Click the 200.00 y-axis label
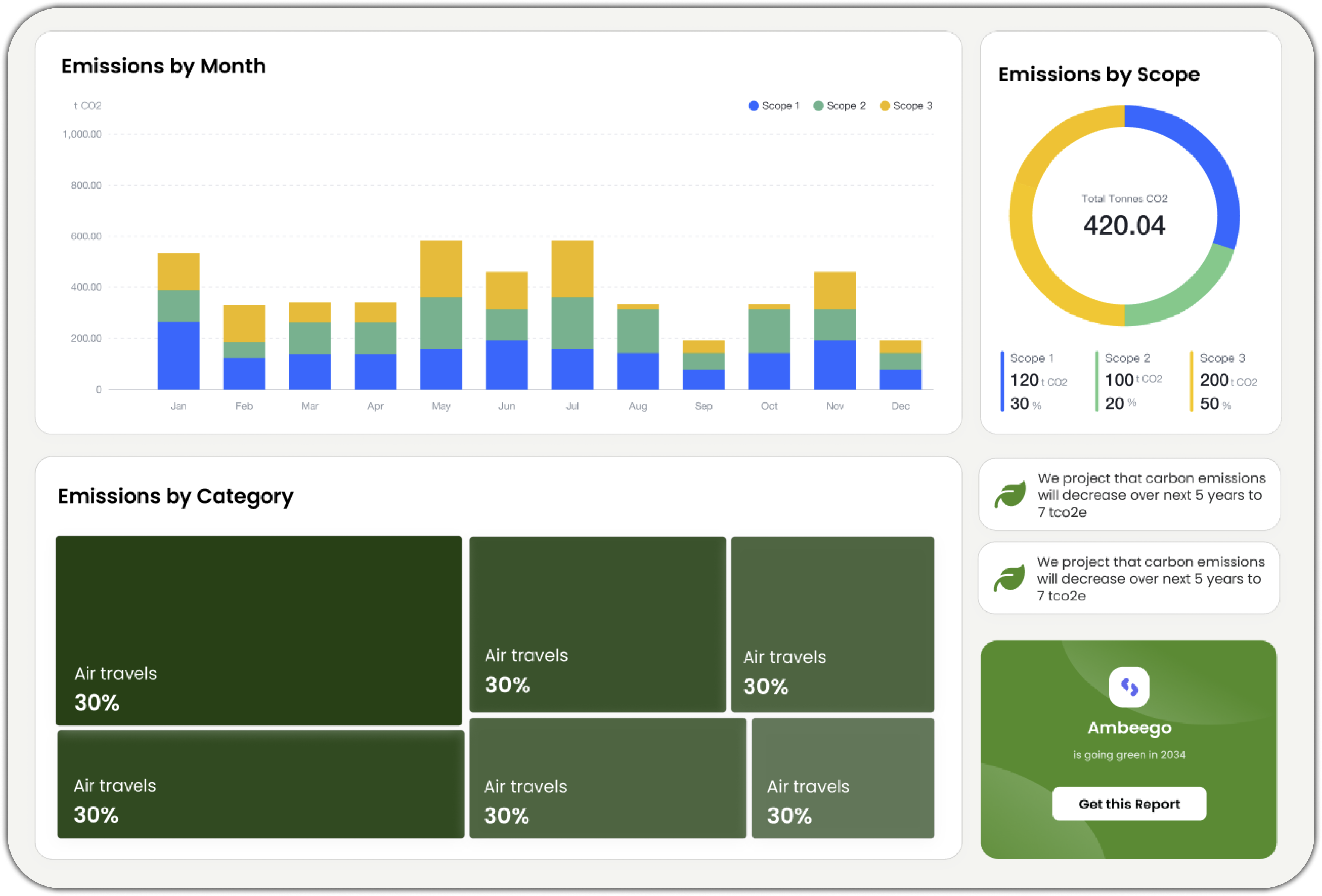This screenshot has width=1322, height=896. click(x=86, y=338)
